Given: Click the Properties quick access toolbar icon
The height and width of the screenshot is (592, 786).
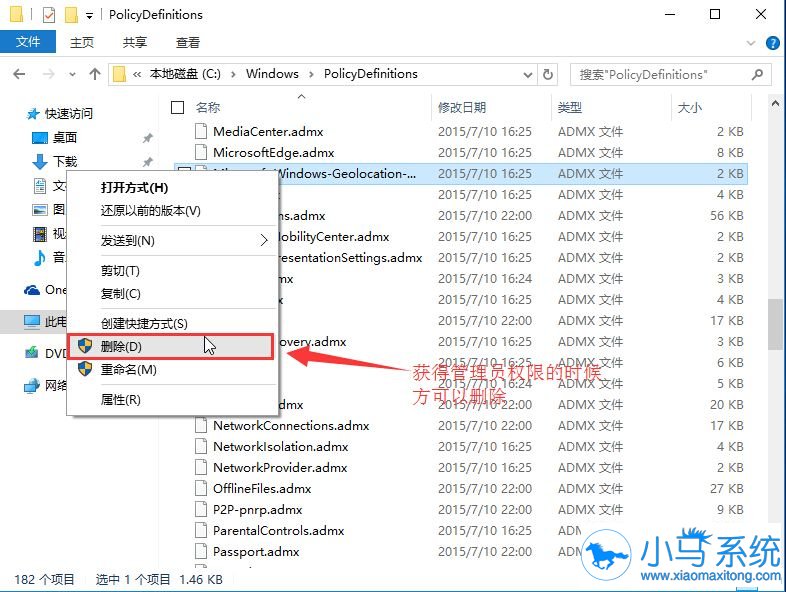Looking at the screenshot, I should coord(49,15).
